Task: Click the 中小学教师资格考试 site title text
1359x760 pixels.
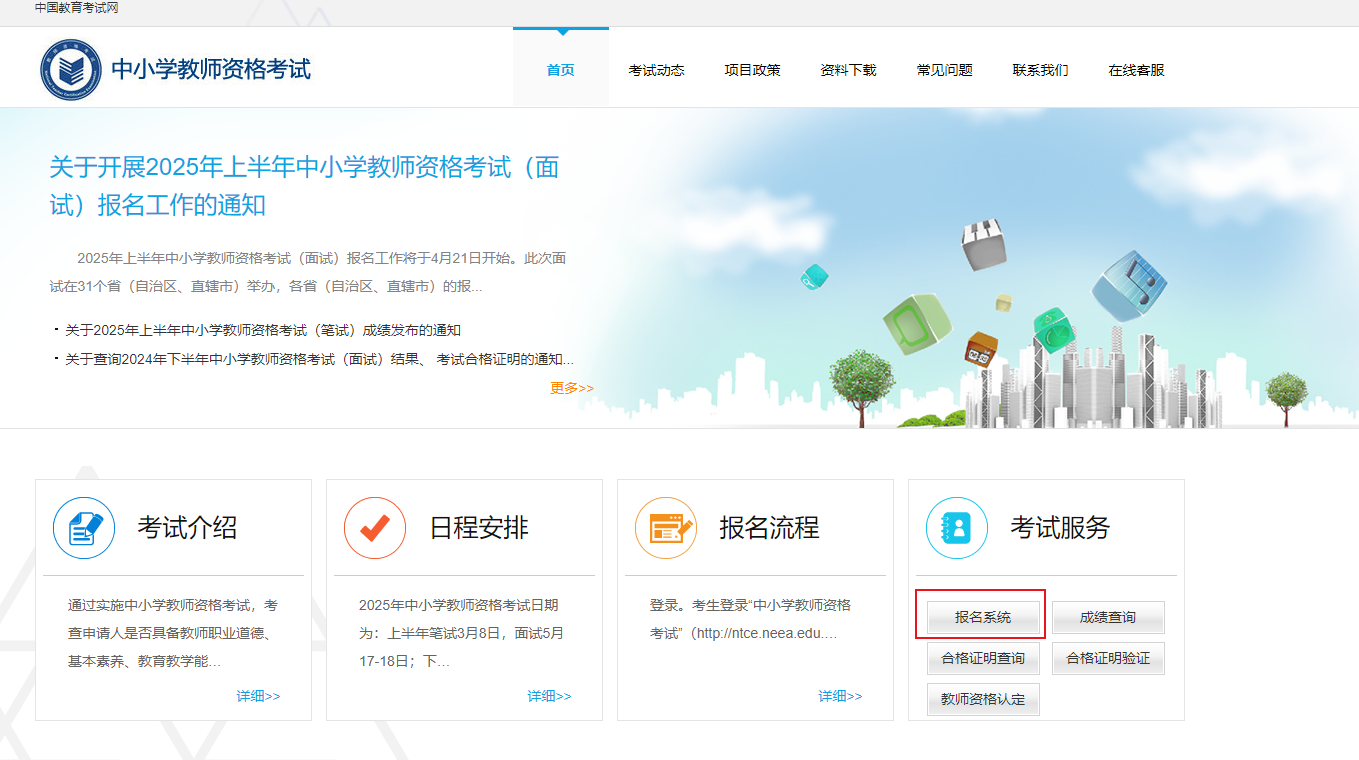Action: pyautogui.click(x=211, y=69)
